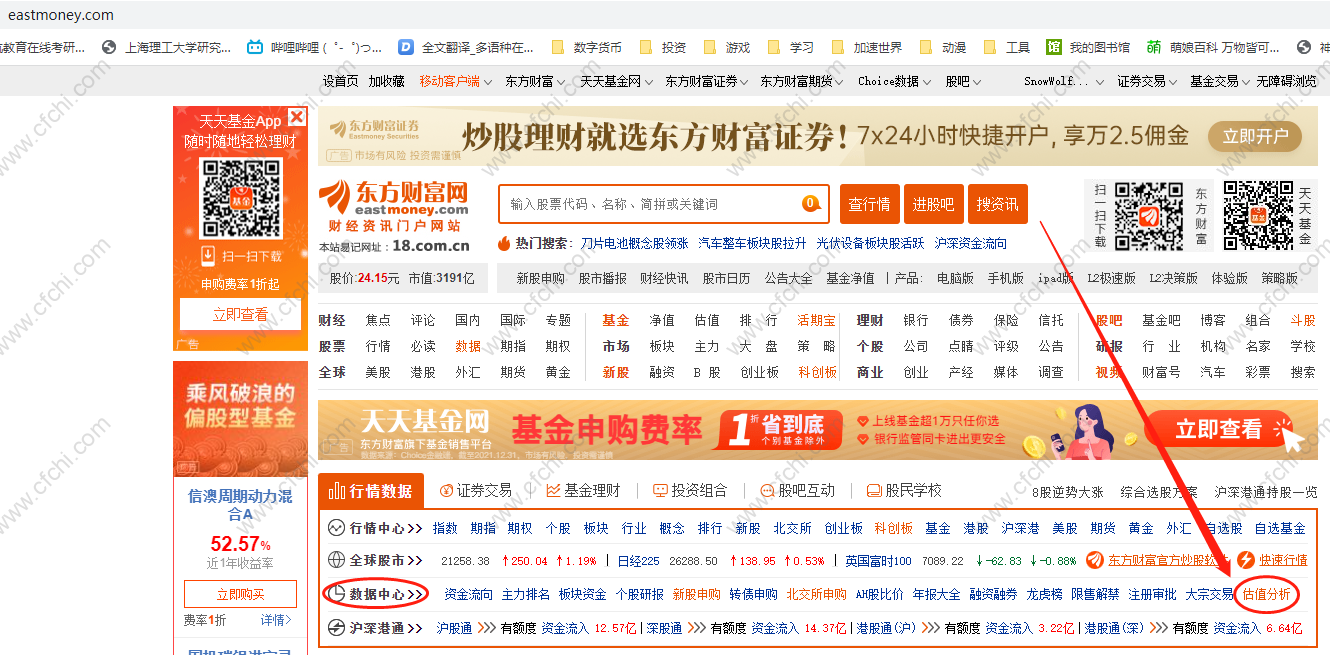Open the 动漫 bookmark folder
The image size is (1330, 655).
pos(943,47)
